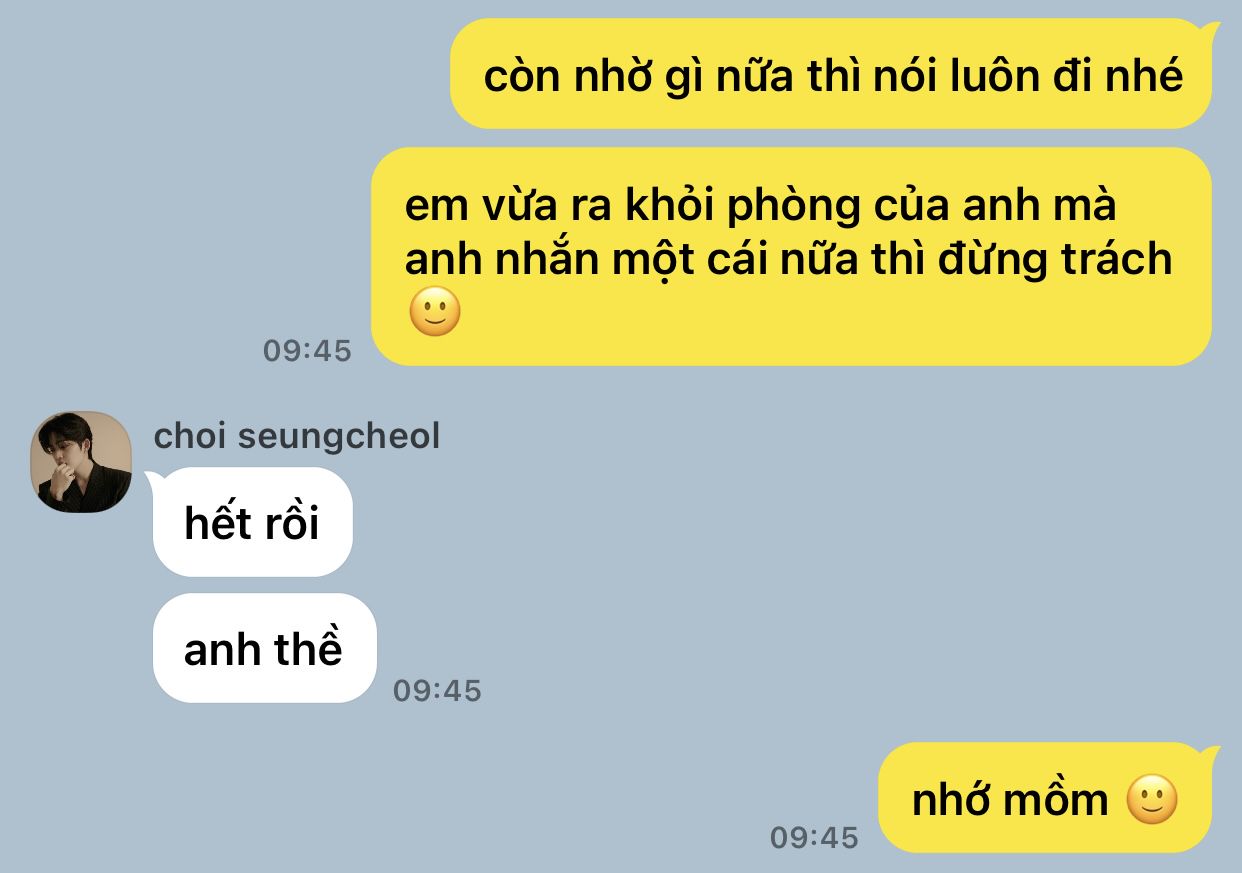1242x873 pixels.
Task: Click the tail of the 'hết rồi' bubble
Action: (158, 482)
